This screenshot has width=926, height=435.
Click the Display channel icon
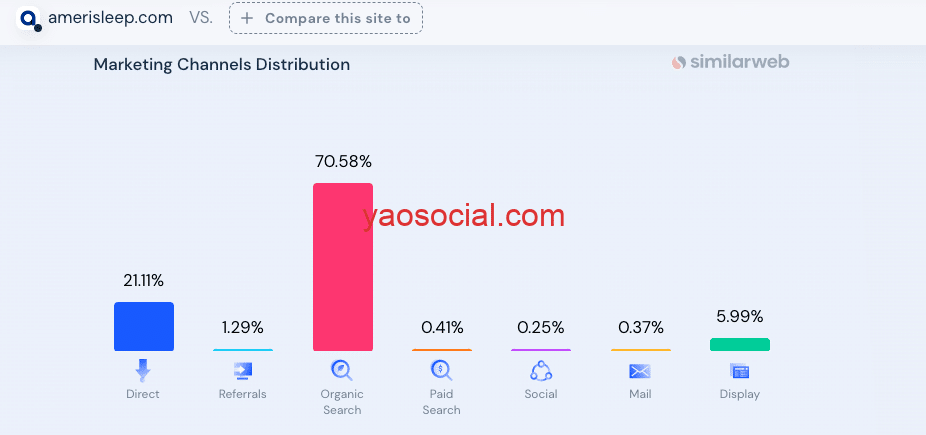click(x=740, y=371)
